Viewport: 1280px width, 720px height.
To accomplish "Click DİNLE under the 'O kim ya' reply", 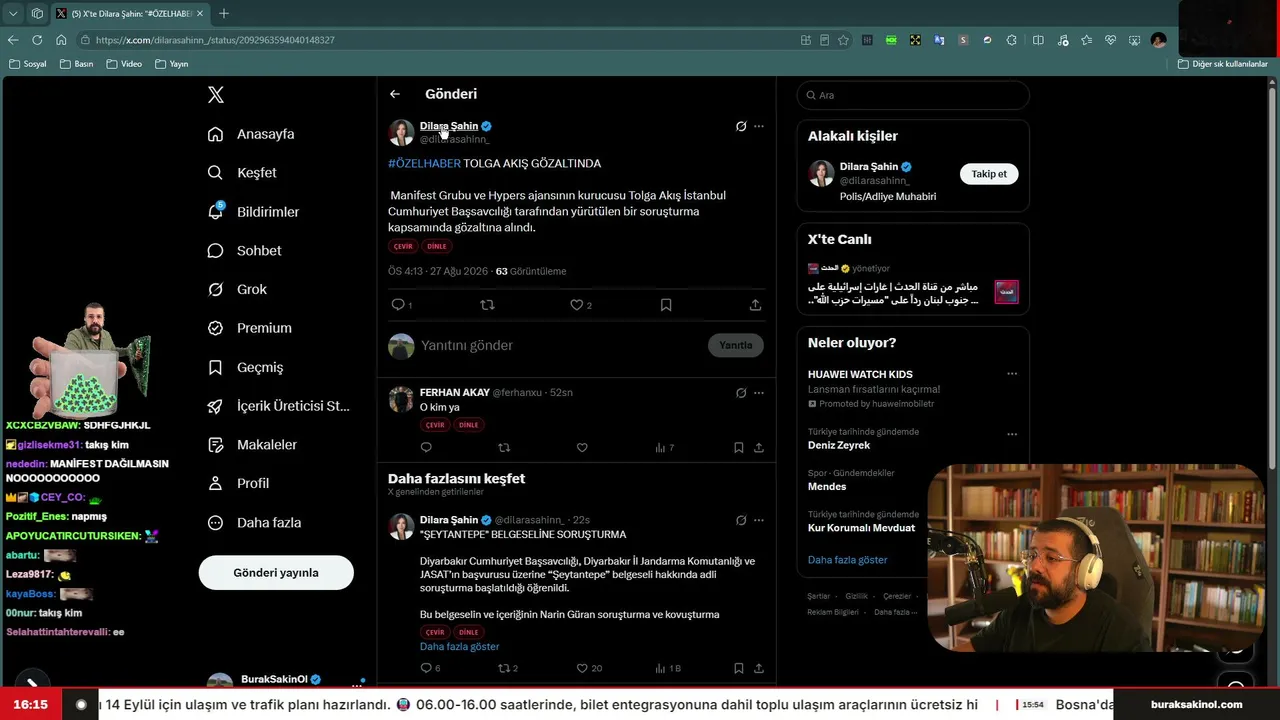I will [468, 425].
